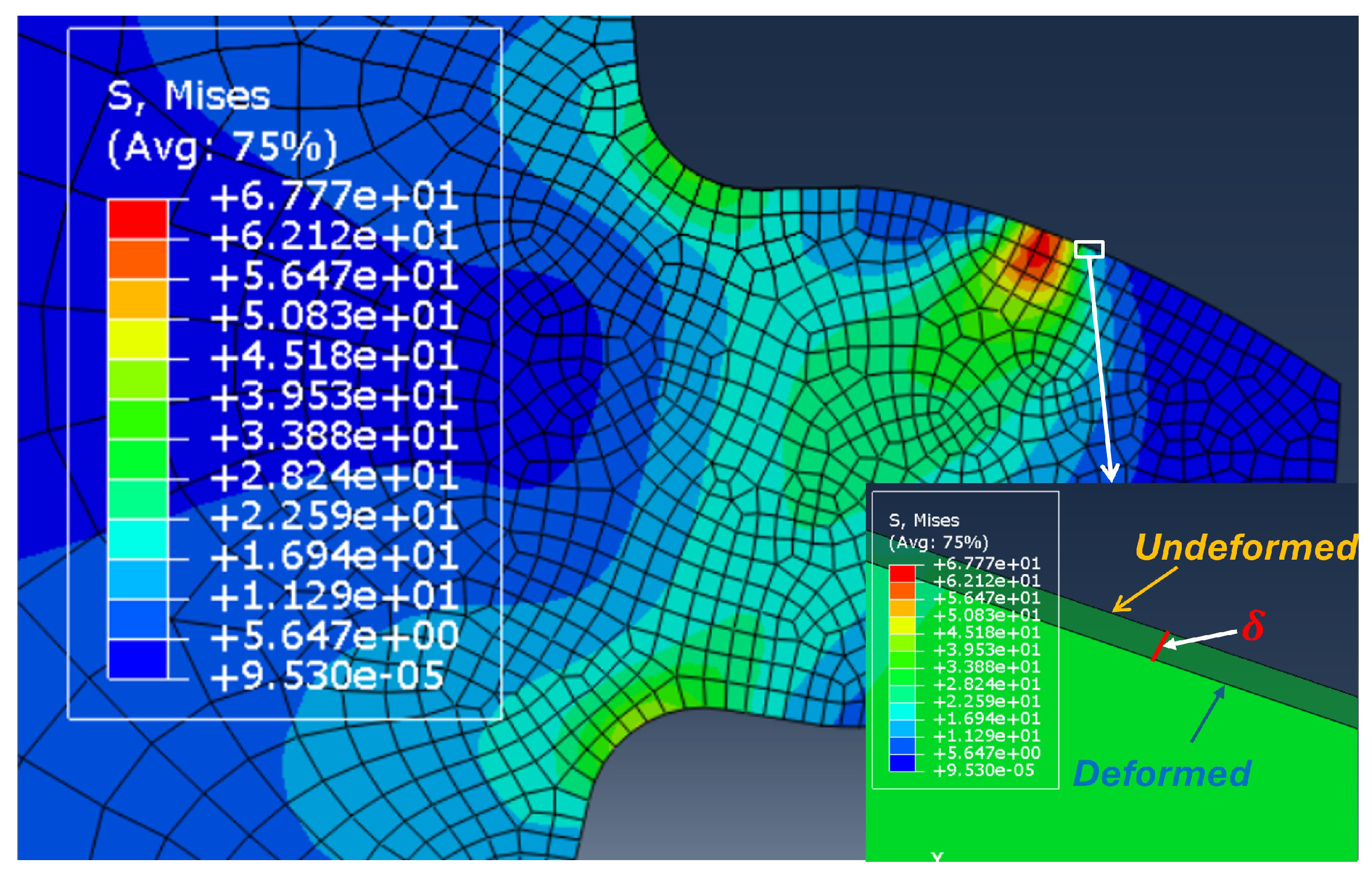Click the white arrowhead pointing to inset
1372x881 pixels.
tap(1110, 473)
